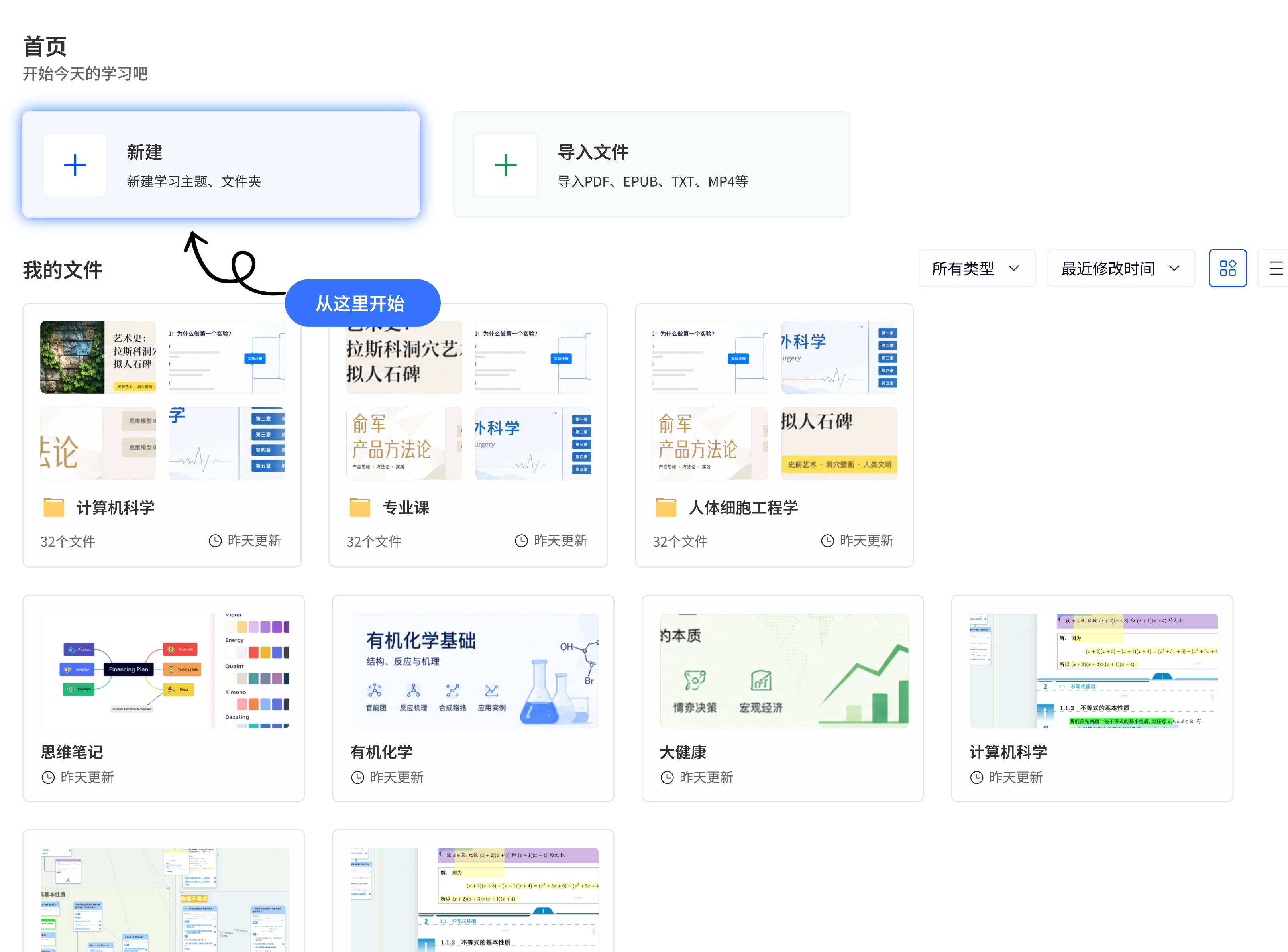Click the clock icon in 计算机科学 folder card

215,541
